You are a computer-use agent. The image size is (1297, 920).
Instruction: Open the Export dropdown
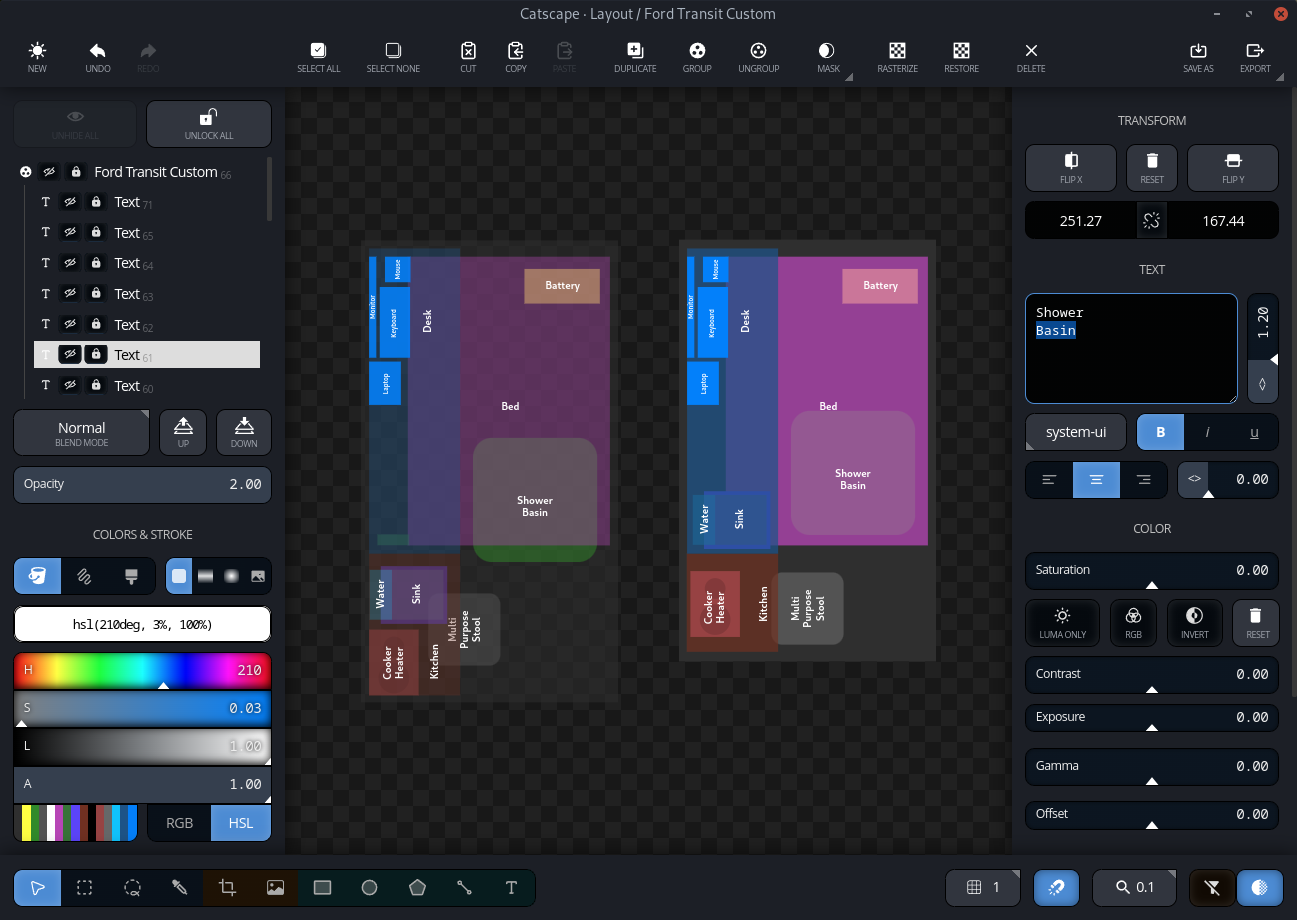point(1255,57)
